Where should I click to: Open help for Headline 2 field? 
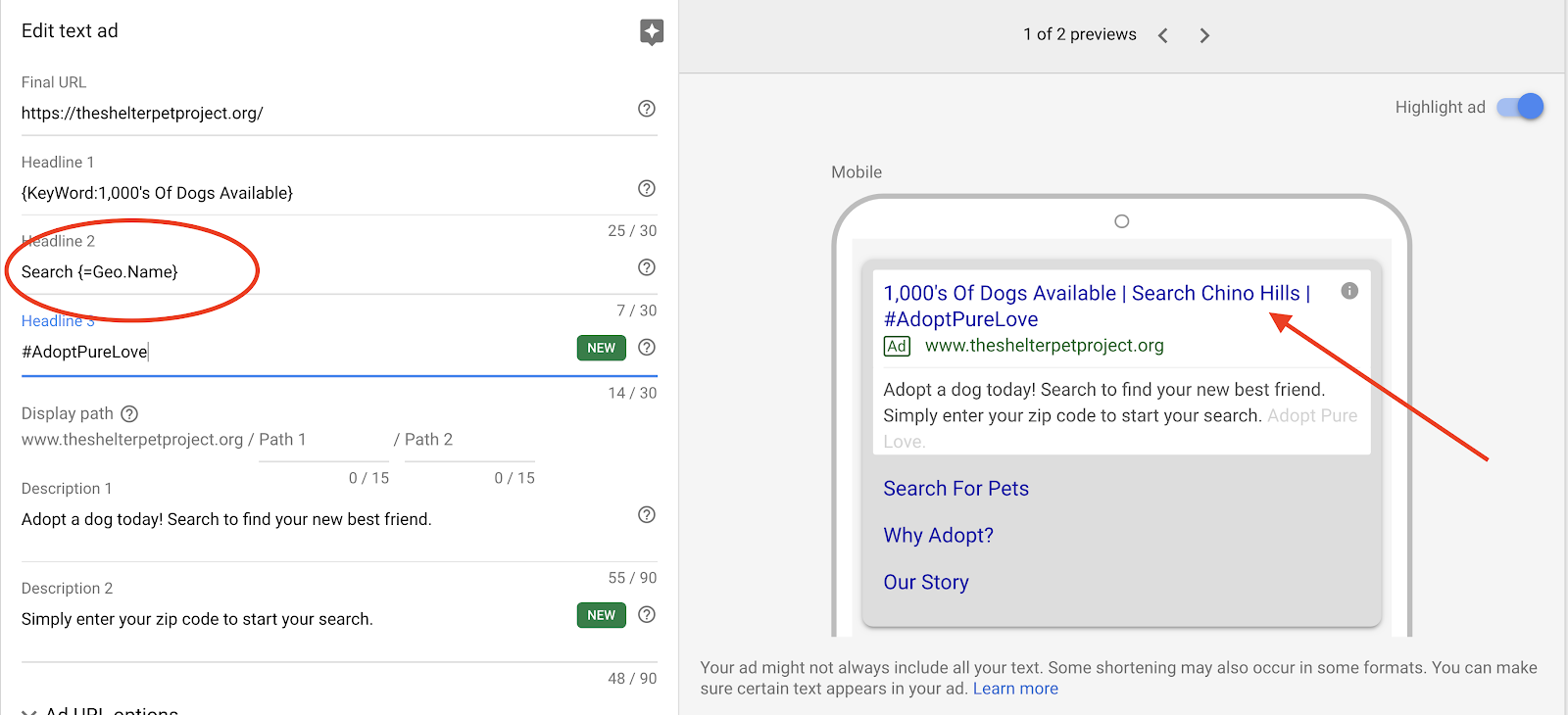click(647, 267)
